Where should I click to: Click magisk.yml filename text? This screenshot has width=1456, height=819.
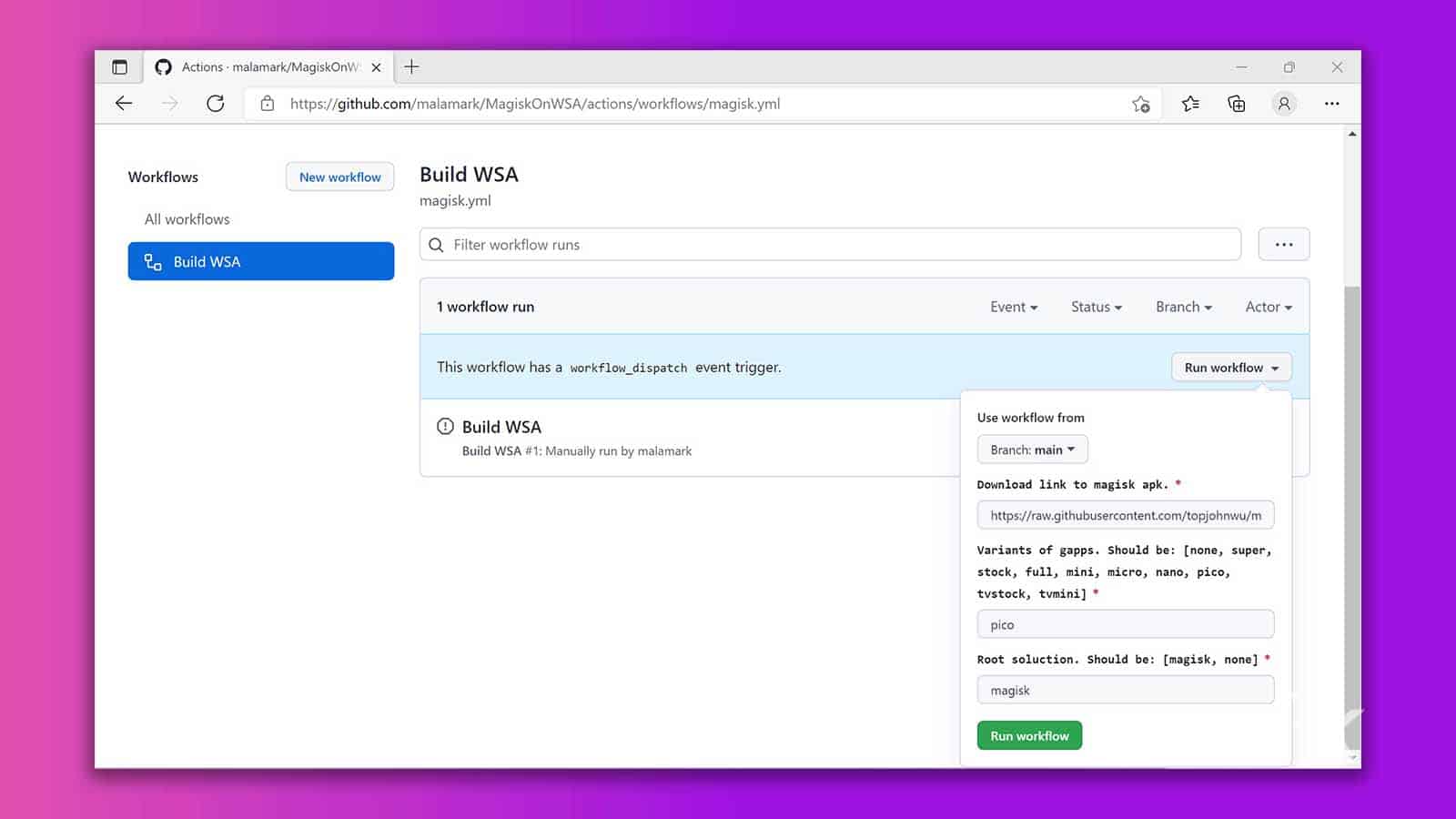tap(455, 201)
